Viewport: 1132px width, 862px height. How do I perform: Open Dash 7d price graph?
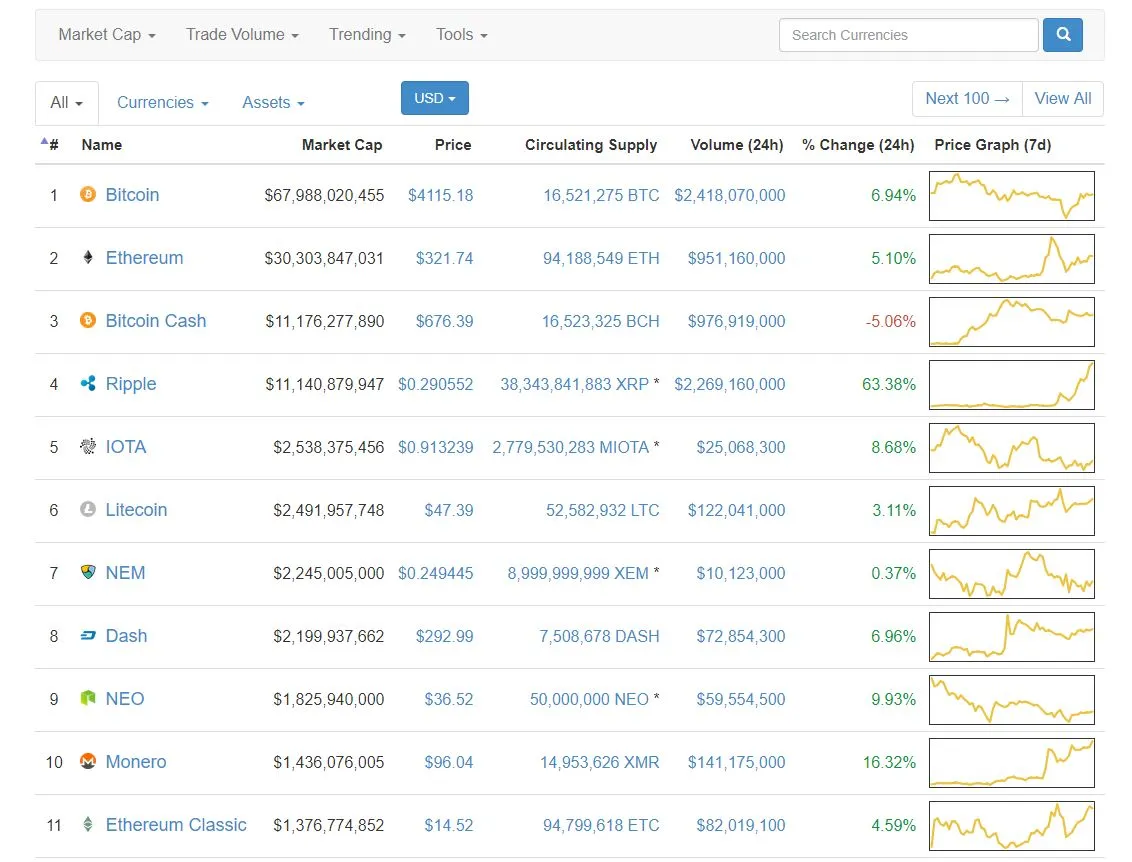(1011, 637)
